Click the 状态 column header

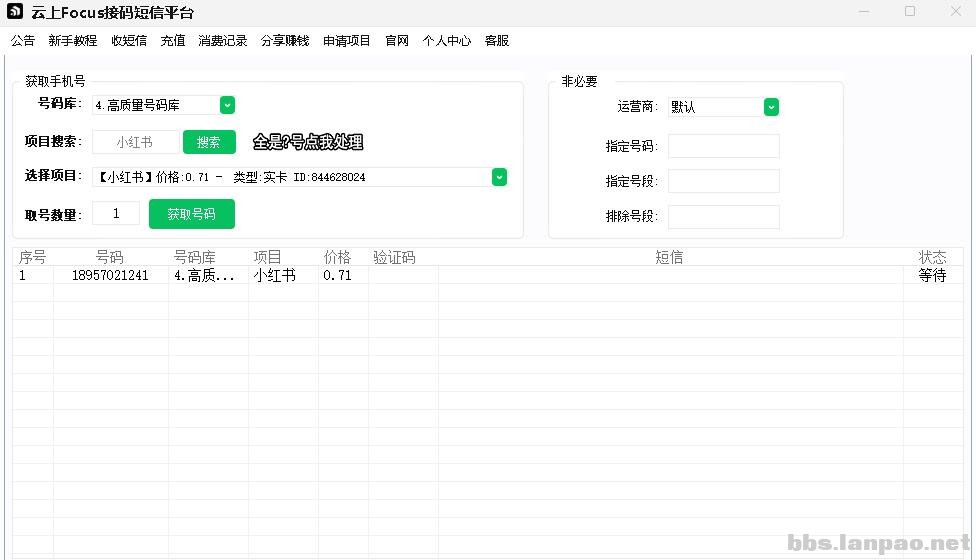[x=932, y=257]
